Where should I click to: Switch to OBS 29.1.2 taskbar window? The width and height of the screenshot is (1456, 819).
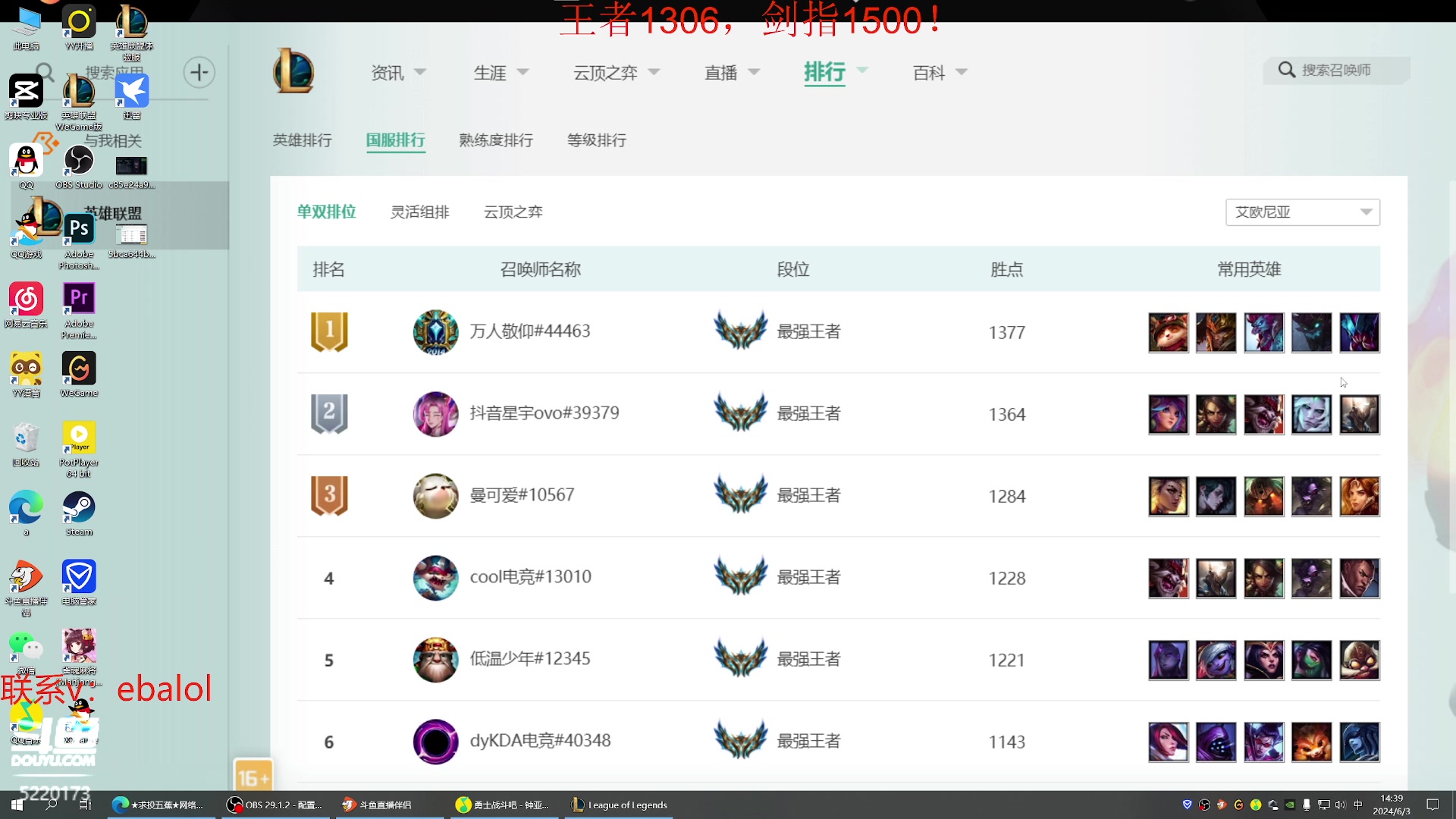pos(275,805)
